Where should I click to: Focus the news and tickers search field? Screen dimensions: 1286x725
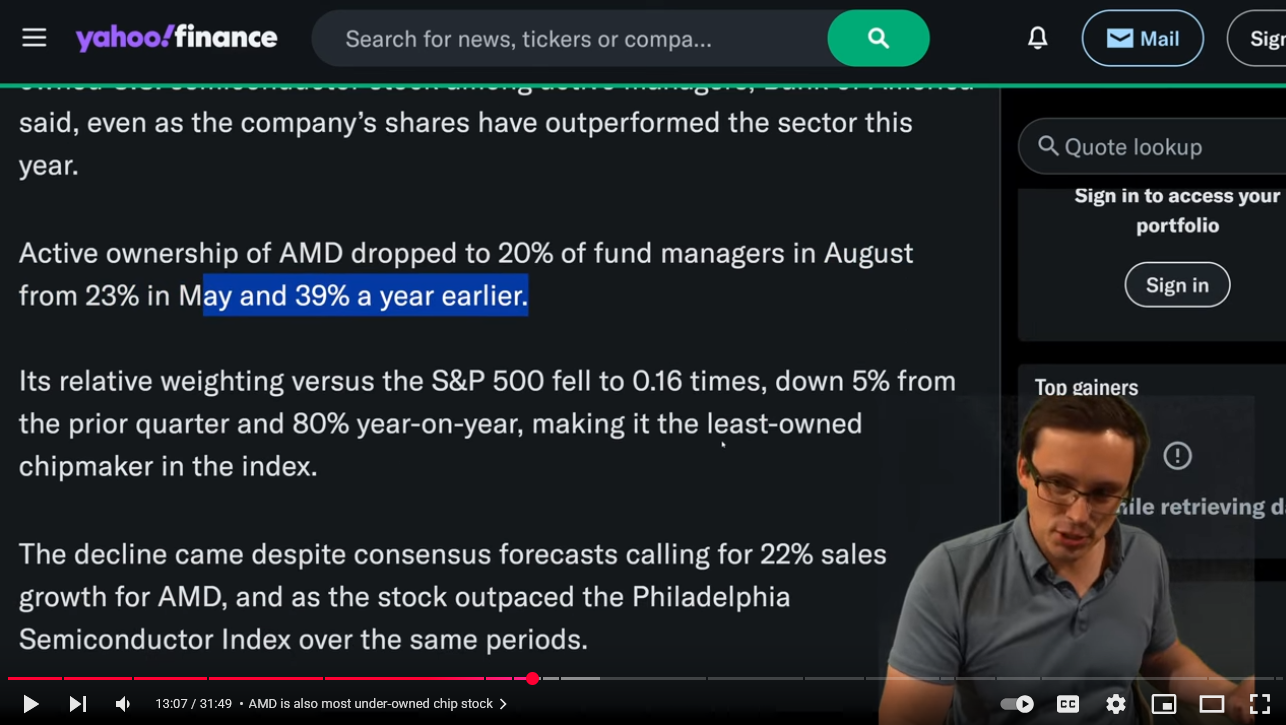[x=570, y=39]
